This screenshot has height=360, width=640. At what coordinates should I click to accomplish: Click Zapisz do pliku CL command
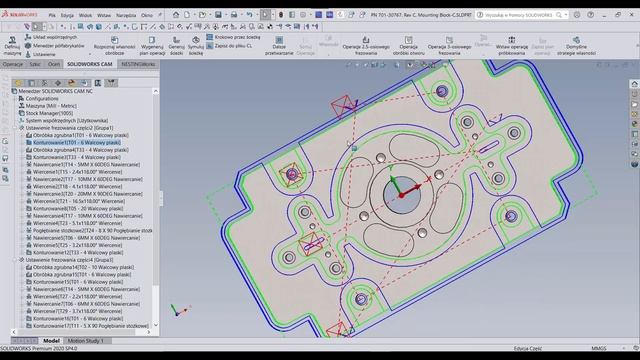point(229,46)
